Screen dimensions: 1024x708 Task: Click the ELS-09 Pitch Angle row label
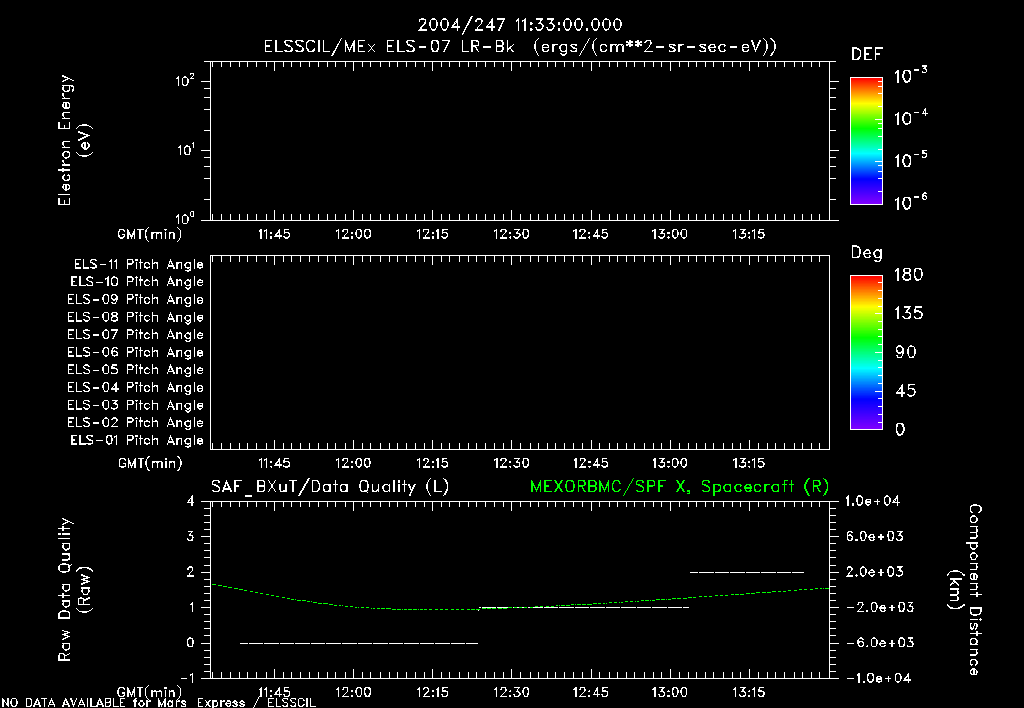click(x=136, y=300)
